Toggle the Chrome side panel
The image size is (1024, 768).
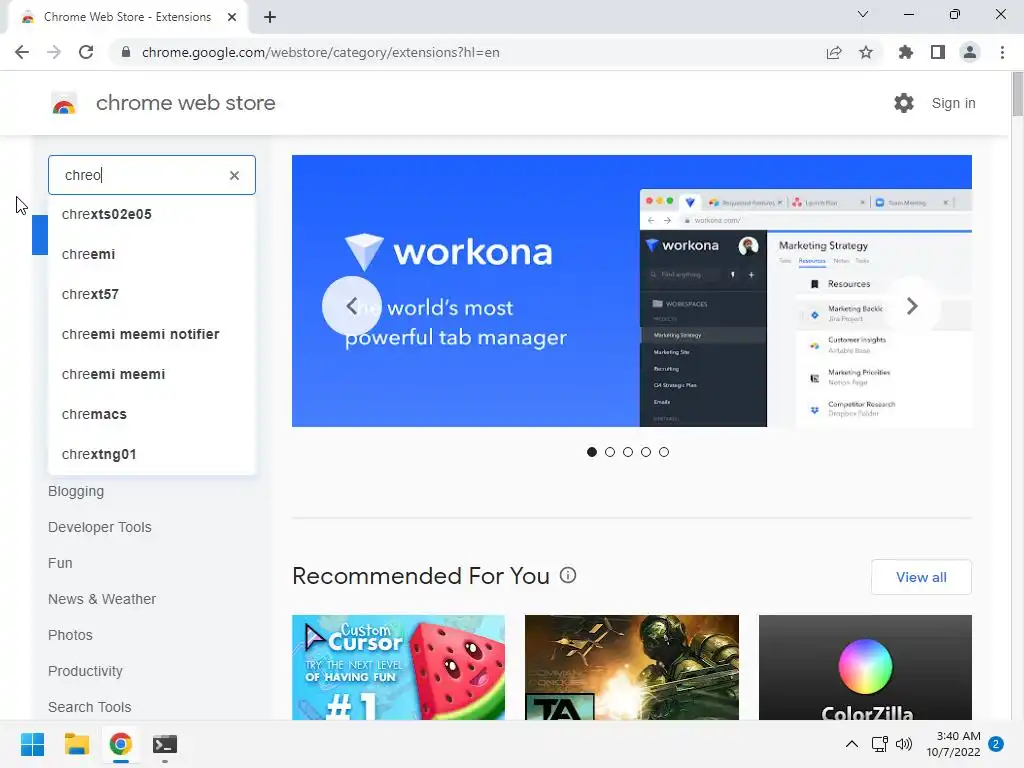point(938,52)
